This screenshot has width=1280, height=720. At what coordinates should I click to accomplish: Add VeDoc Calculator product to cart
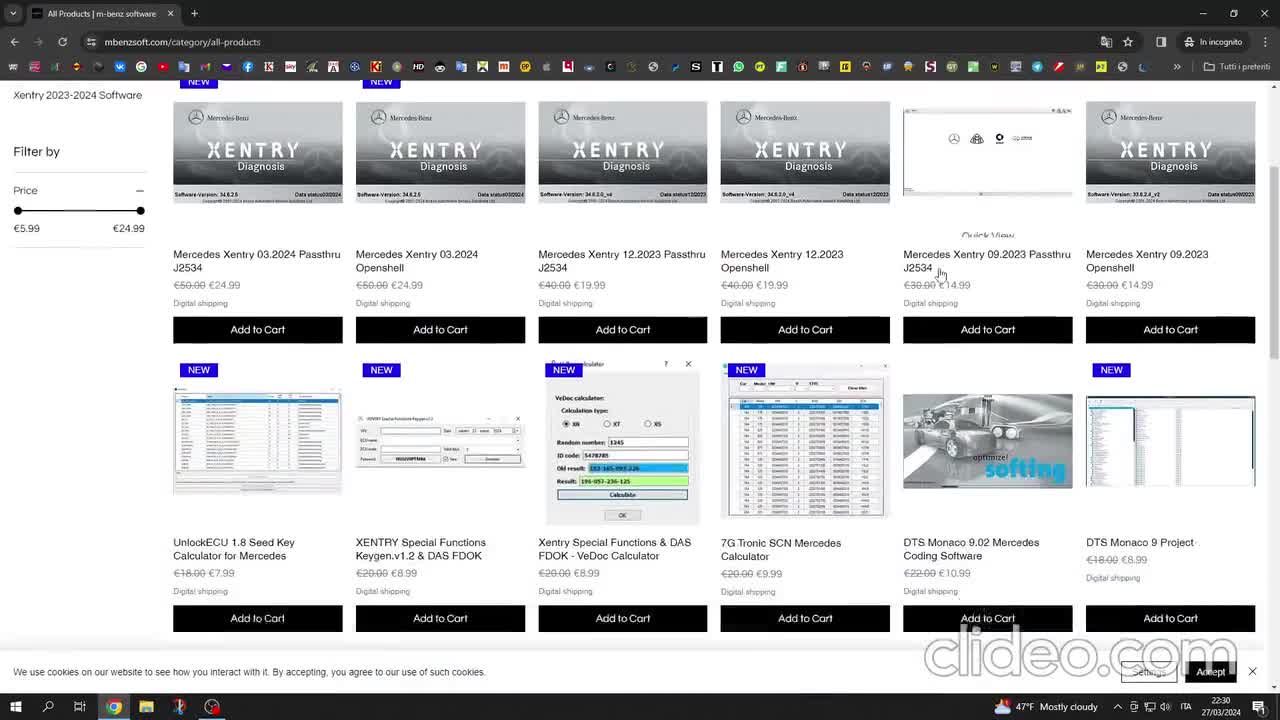[x=623, y=618]
